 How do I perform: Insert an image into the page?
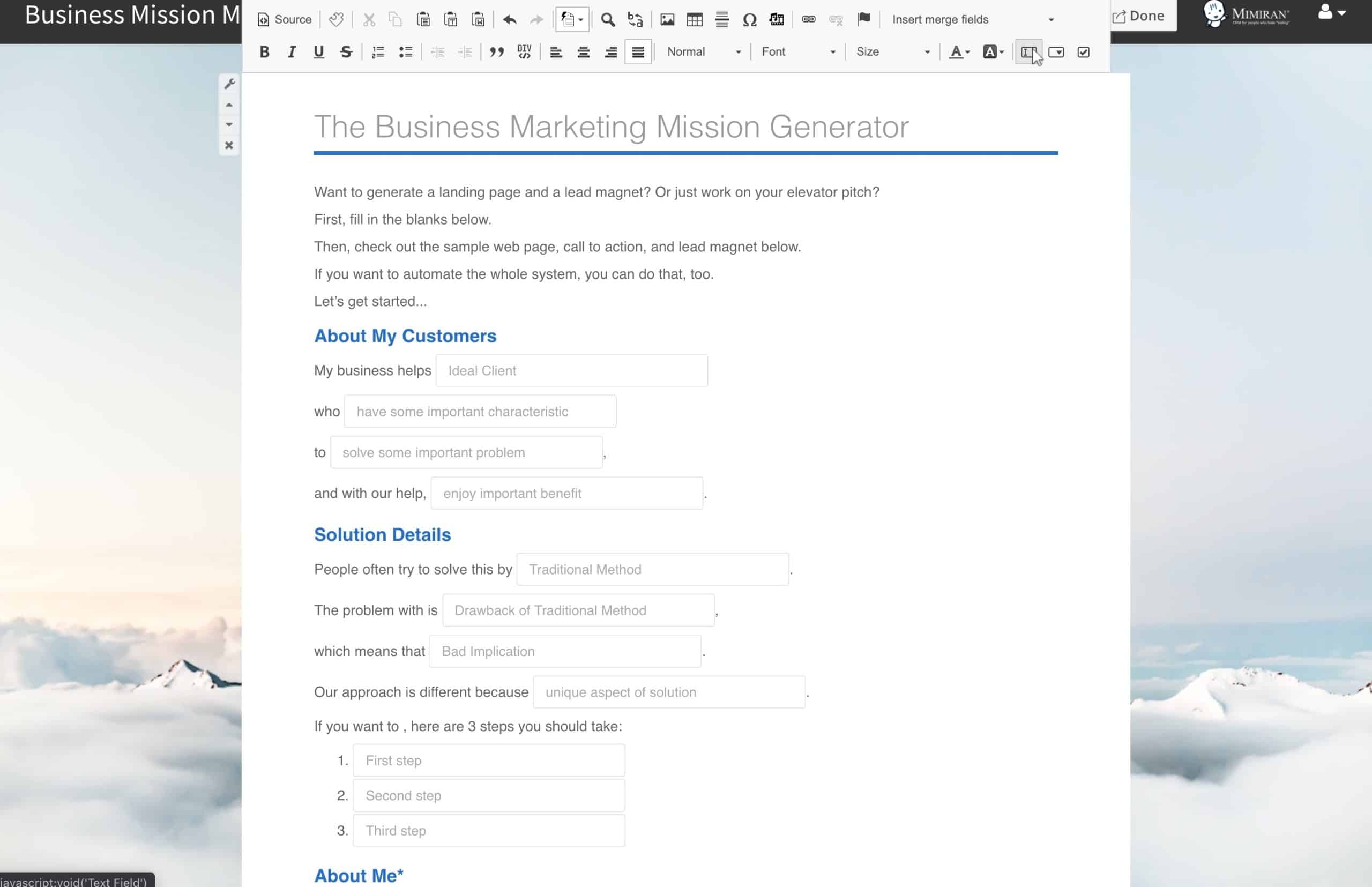(667, 20)
